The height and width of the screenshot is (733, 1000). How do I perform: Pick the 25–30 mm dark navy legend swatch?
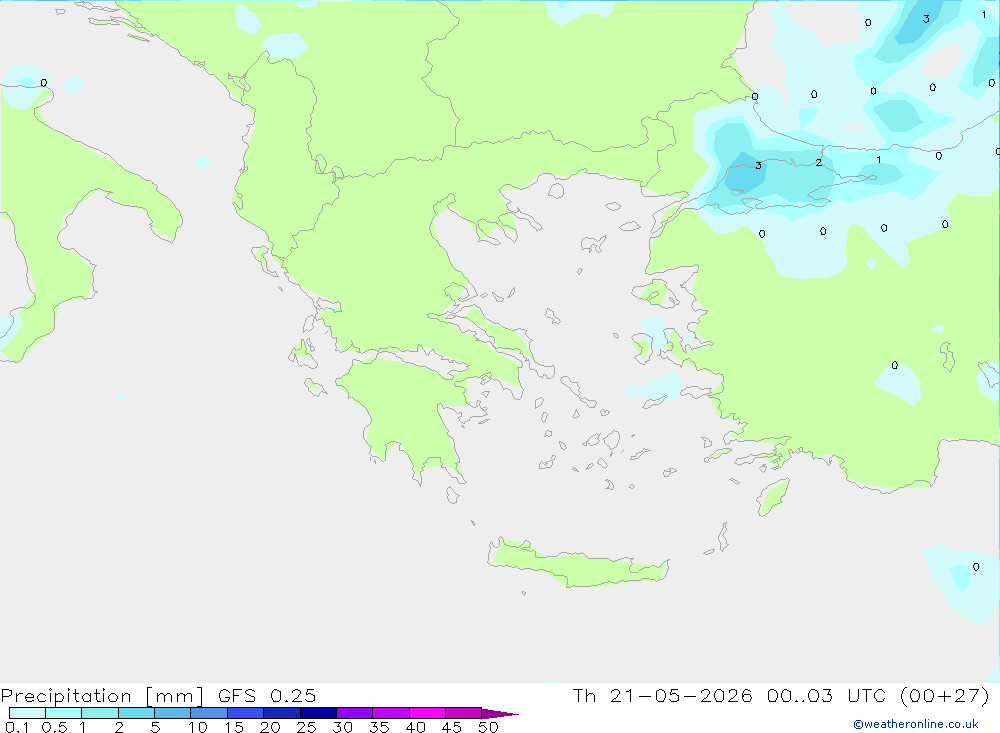pos(318,713)
